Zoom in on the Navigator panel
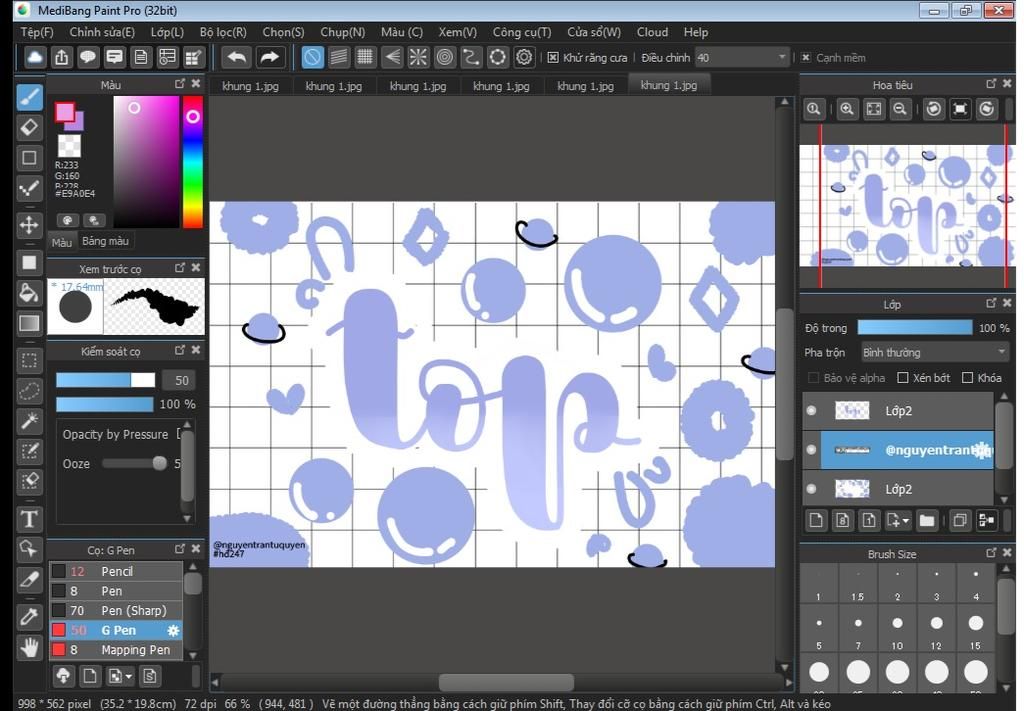1024x711 pixels. pyautogui.click(x=847, y=109)
